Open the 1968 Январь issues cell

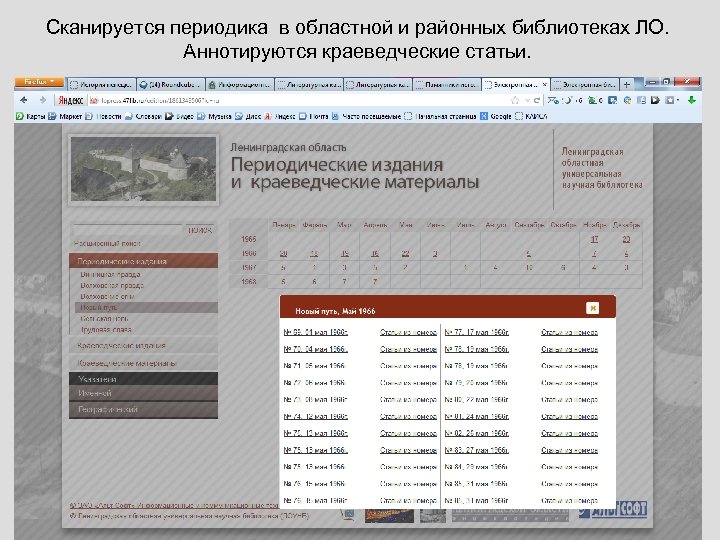(283, 281)
